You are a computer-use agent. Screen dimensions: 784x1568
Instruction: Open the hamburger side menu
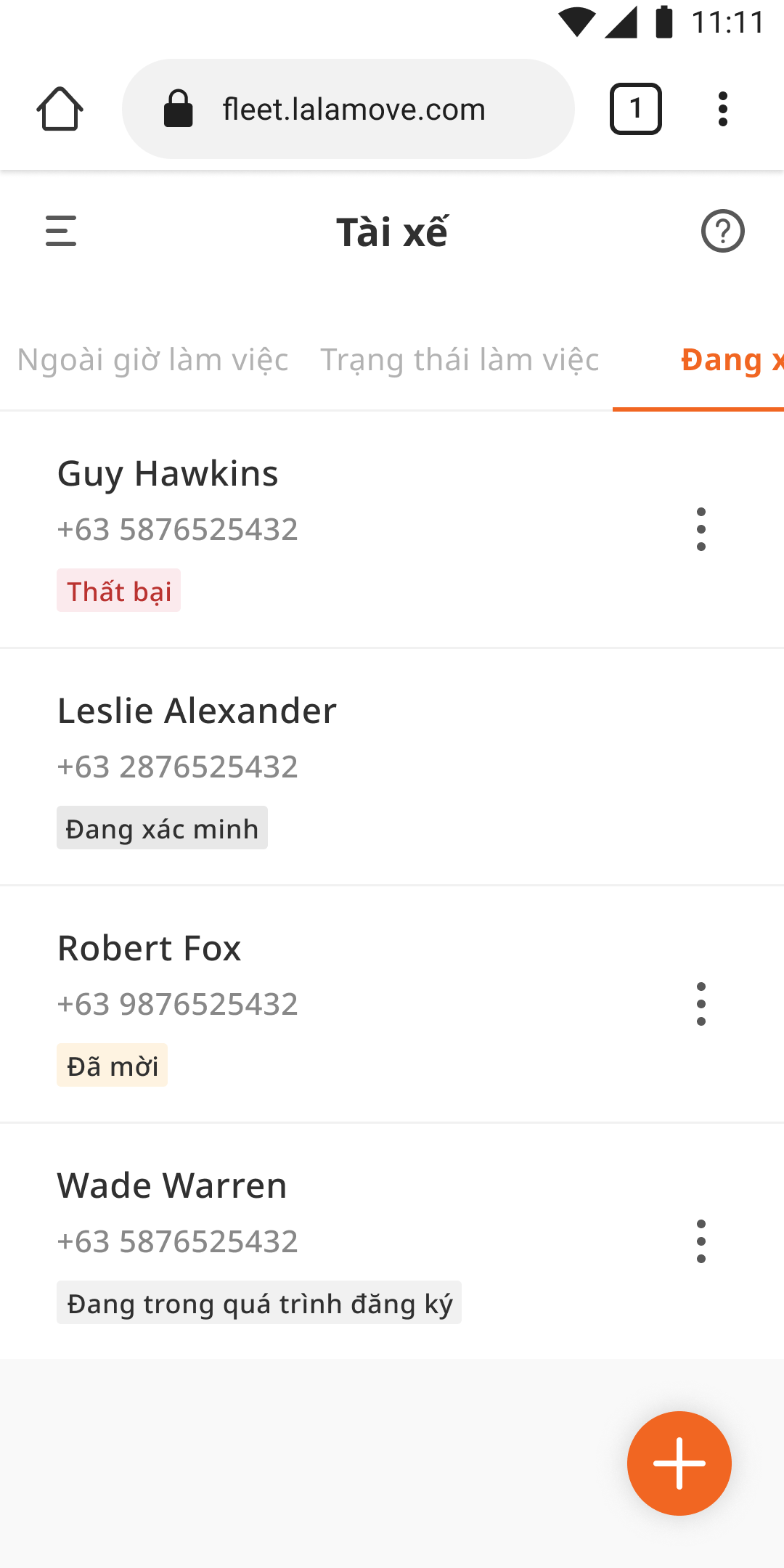(61, 231)
